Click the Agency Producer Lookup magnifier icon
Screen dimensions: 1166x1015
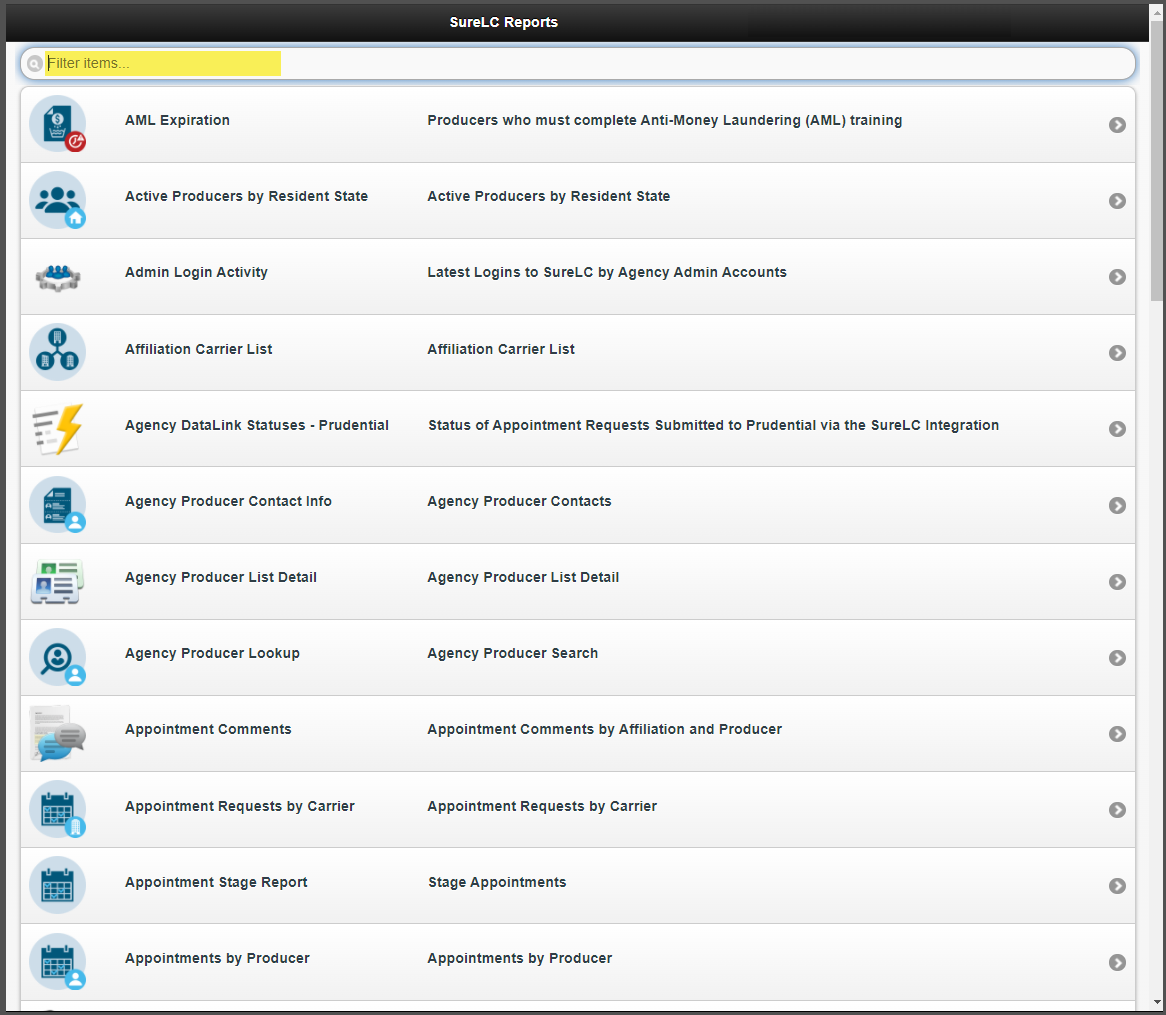coord(57,657)
